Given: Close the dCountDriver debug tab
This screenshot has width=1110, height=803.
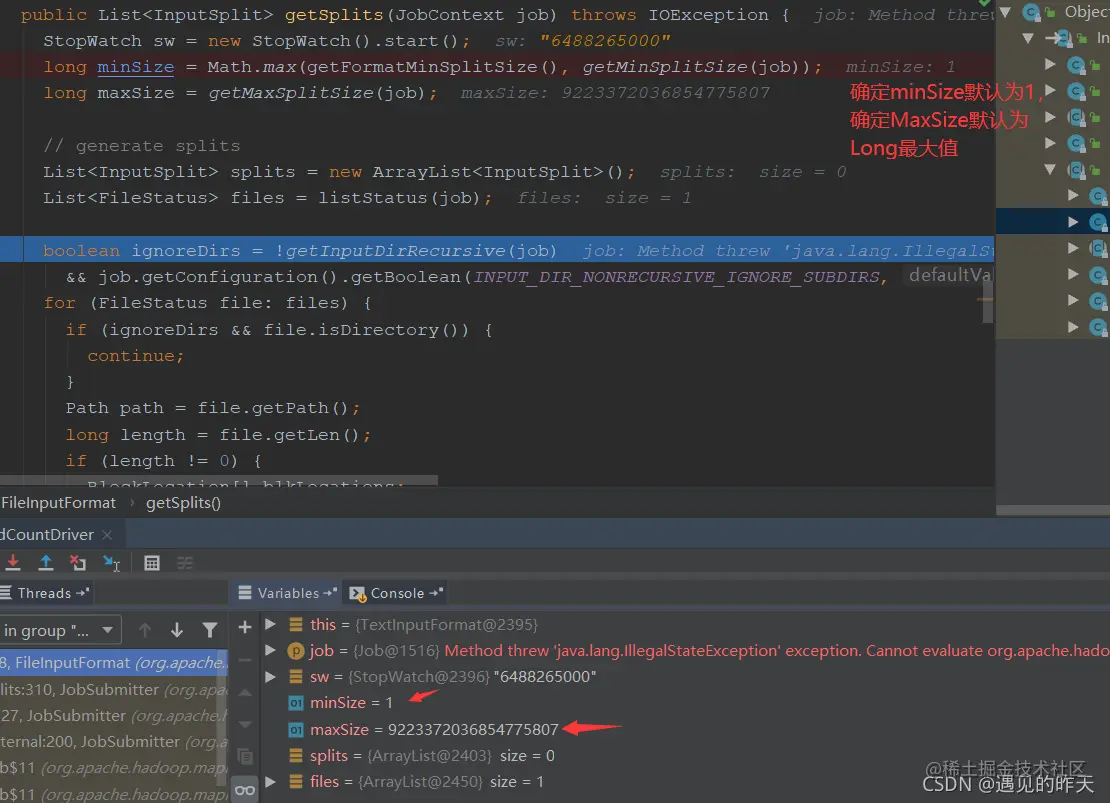Looking at the screenshot, I should click(x=107, y=535).
